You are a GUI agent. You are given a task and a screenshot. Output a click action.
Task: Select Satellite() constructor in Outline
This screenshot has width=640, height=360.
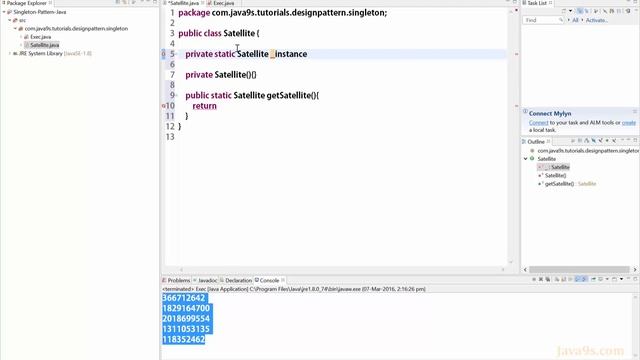(x=556, y=176)
